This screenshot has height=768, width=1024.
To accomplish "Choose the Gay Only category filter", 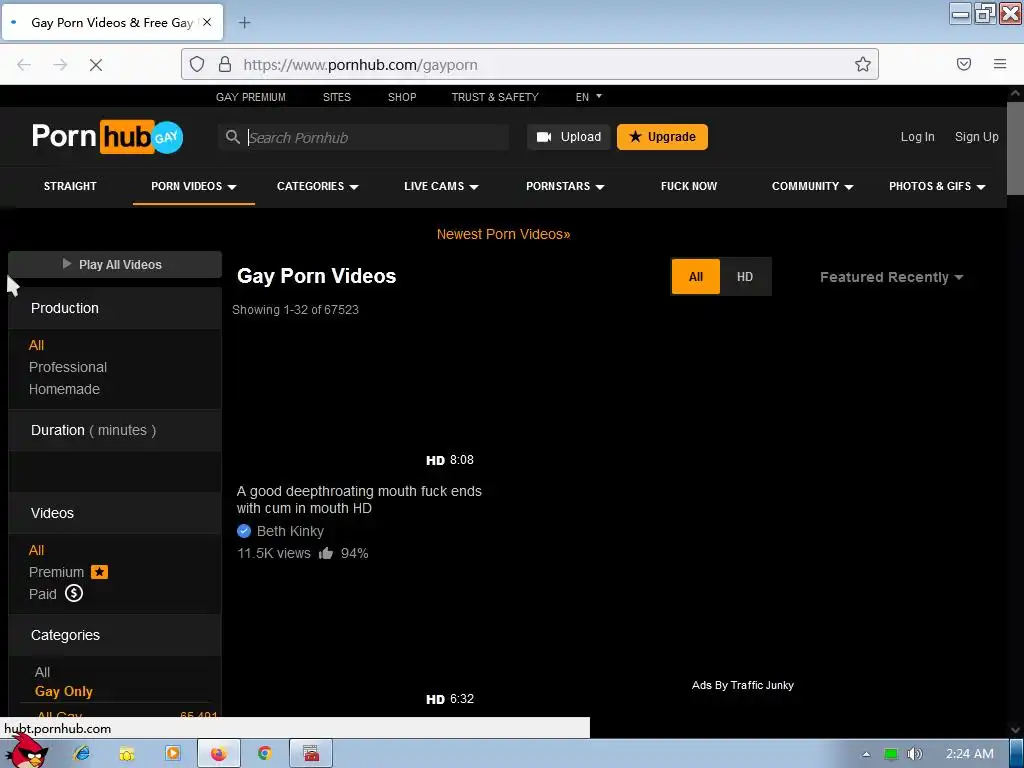I will (63, 692).
